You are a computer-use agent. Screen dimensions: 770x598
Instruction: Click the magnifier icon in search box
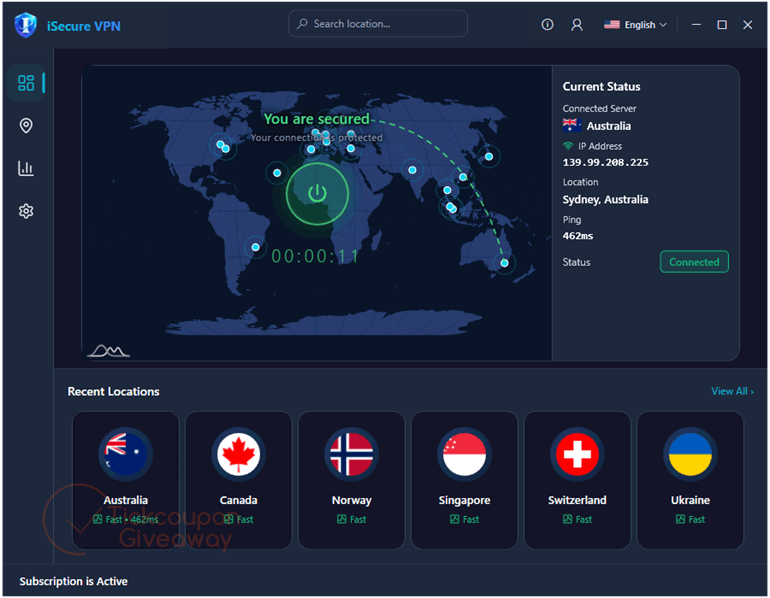point(302,23)
